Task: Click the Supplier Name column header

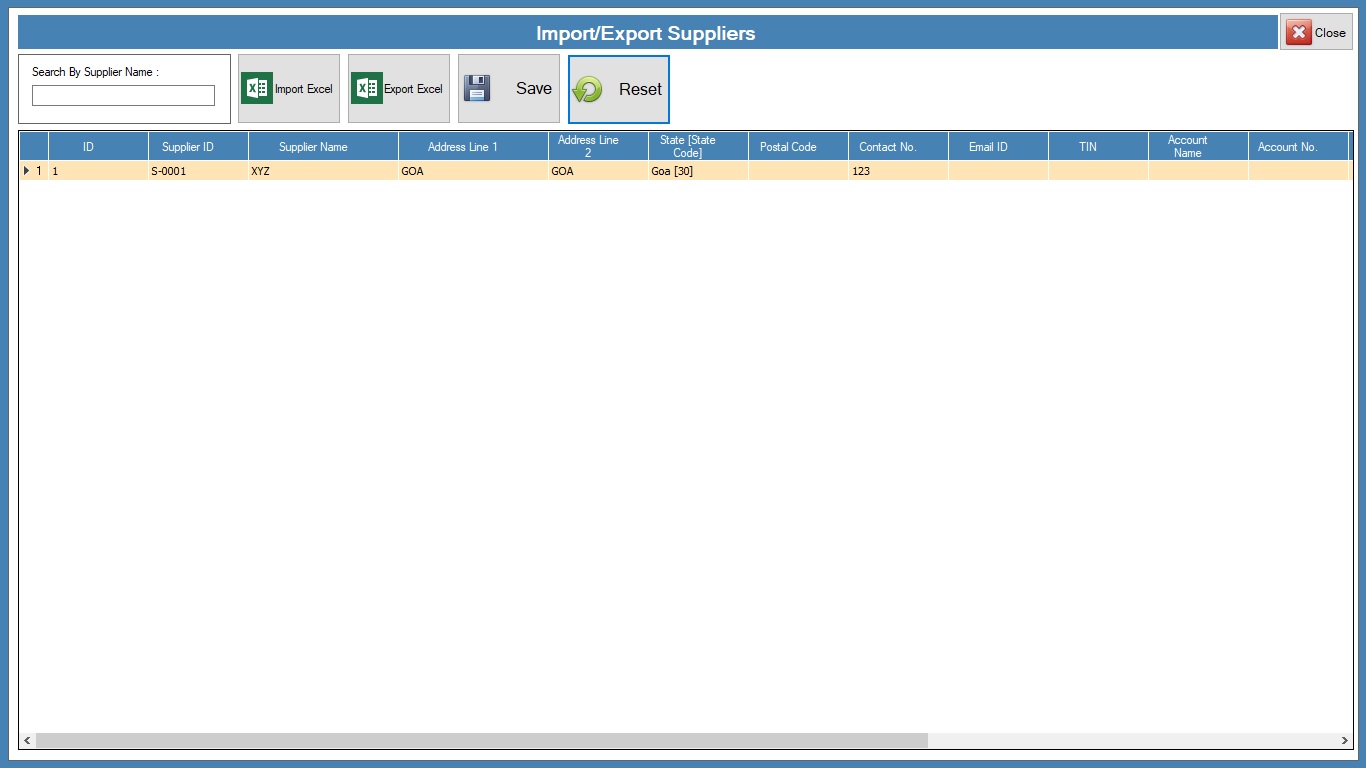Action: point(313,147)
